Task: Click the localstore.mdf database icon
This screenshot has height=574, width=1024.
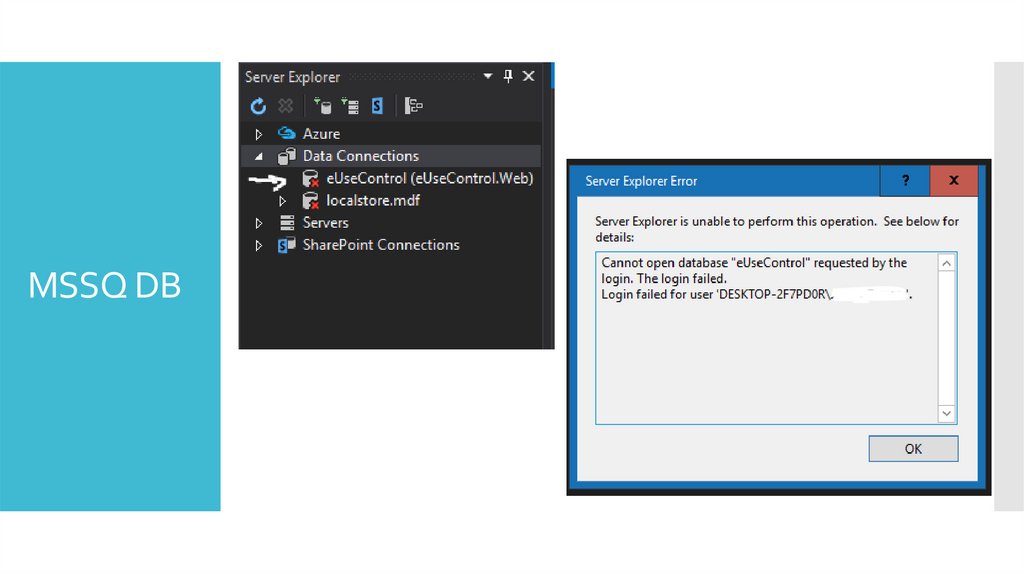Action: pyautogui.click(x=310, y=200)
